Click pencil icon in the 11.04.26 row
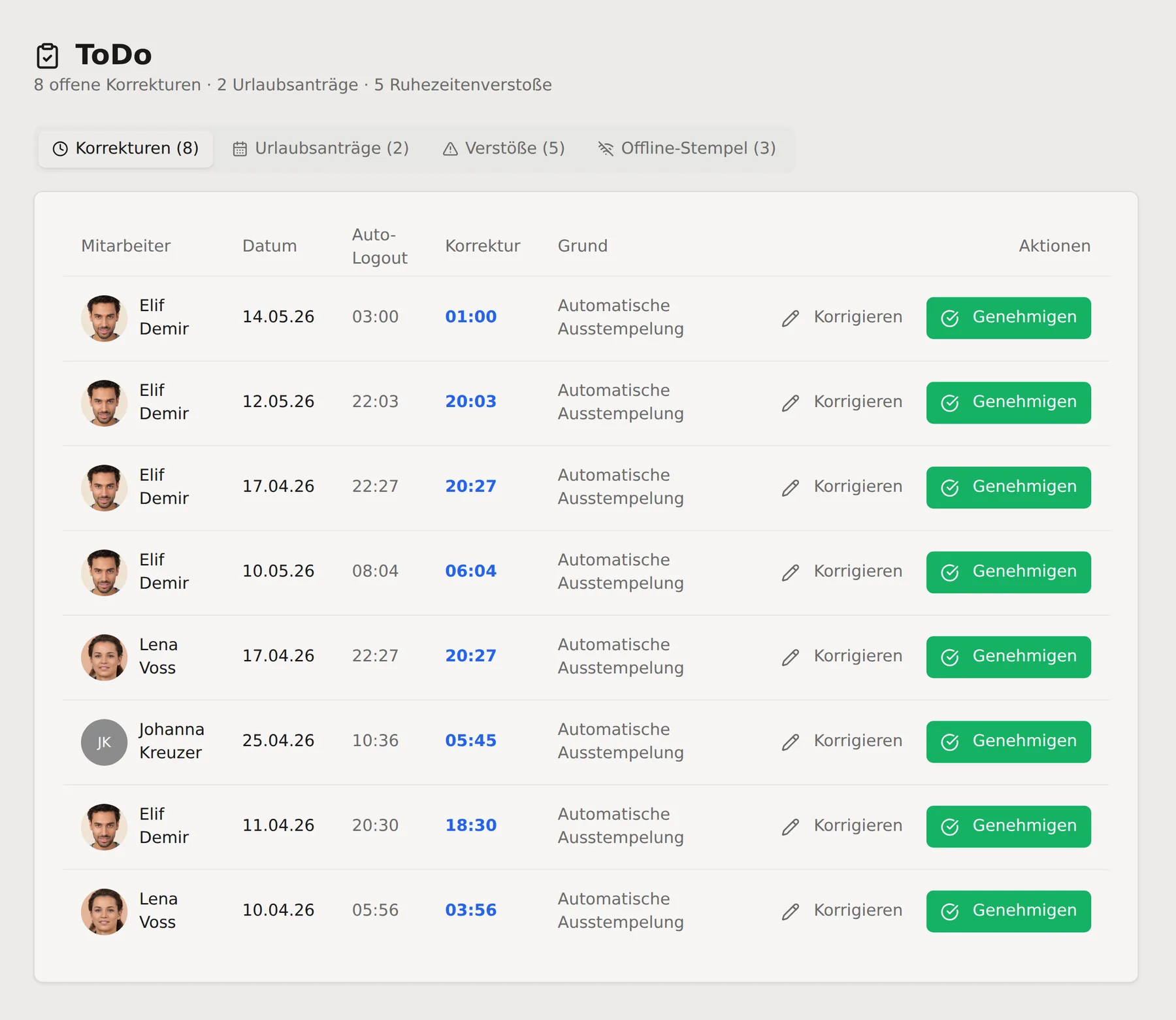Viewport: 1176px width, 1020px height. click(791, 827)
